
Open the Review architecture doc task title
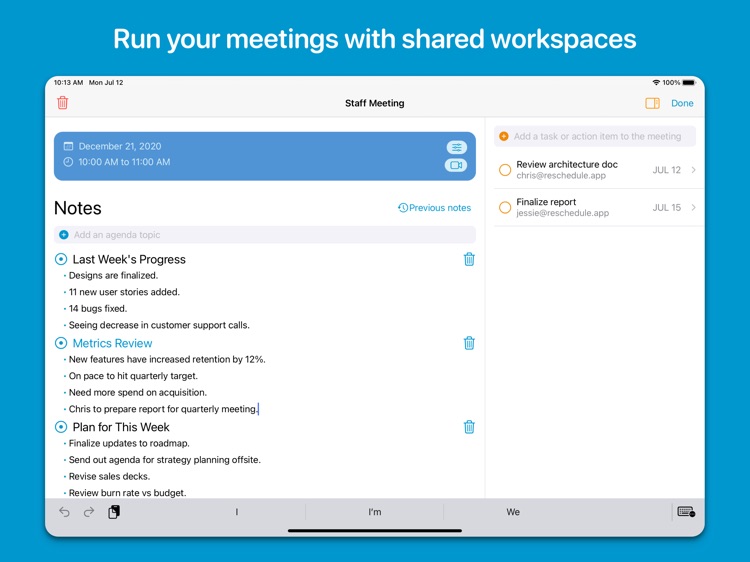click(x=567, y=165)
